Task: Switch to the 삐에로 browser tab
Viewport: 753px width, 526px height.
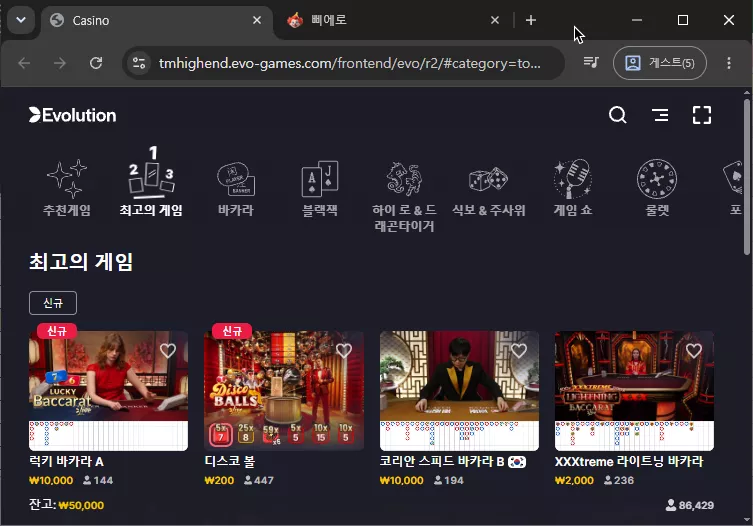Action: [x=391, y=21]
